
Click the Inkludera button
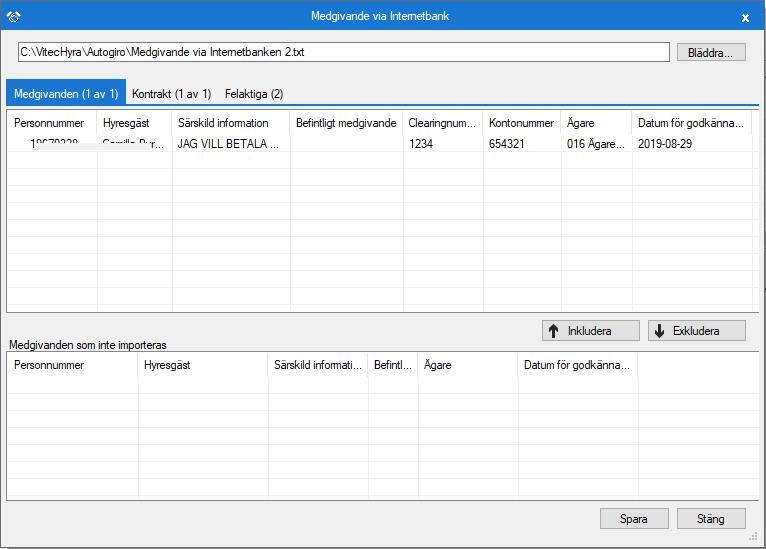(x=591, y=331)
